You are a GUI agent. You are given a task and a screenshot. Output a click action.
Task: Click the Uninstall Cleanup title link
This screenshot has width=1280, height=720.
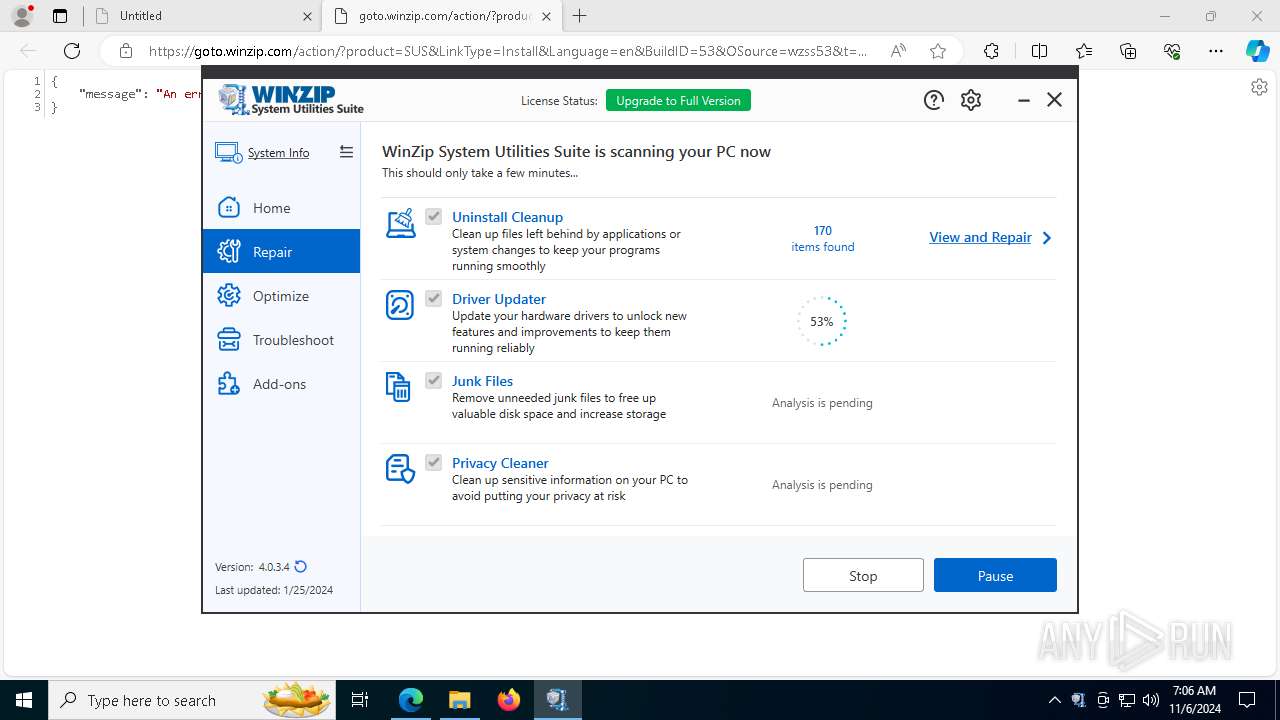click(x=507, y=217)
